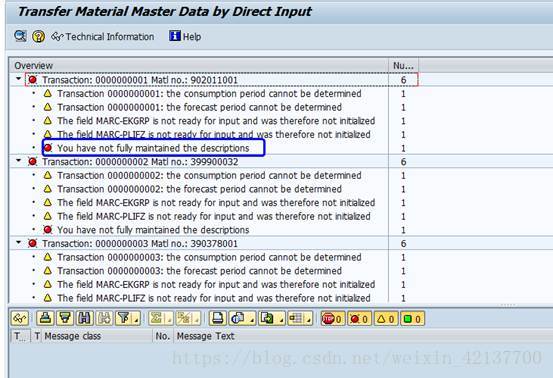Open the Choose Layout dropdown arrow
553x378 pixels.
click(x=309, y=320)
